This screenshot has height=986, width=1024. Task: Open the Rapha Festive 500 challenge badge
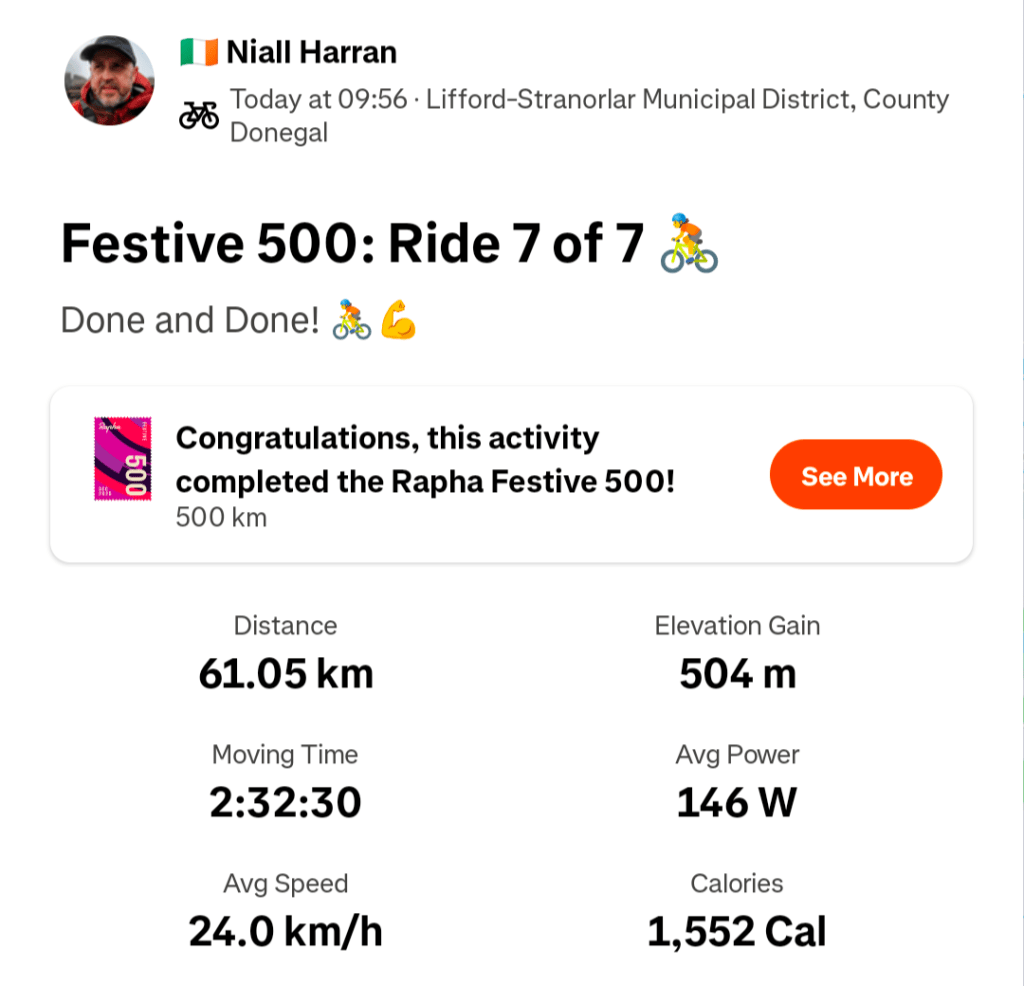[x=122, y=459]
